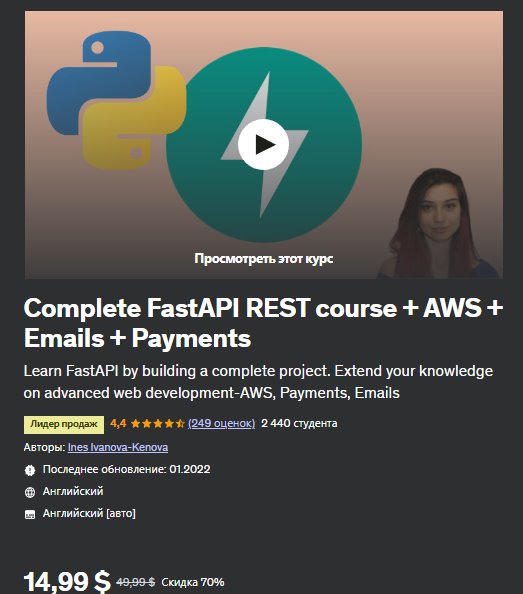Click the star rating icons

click(x=157, y=424)
